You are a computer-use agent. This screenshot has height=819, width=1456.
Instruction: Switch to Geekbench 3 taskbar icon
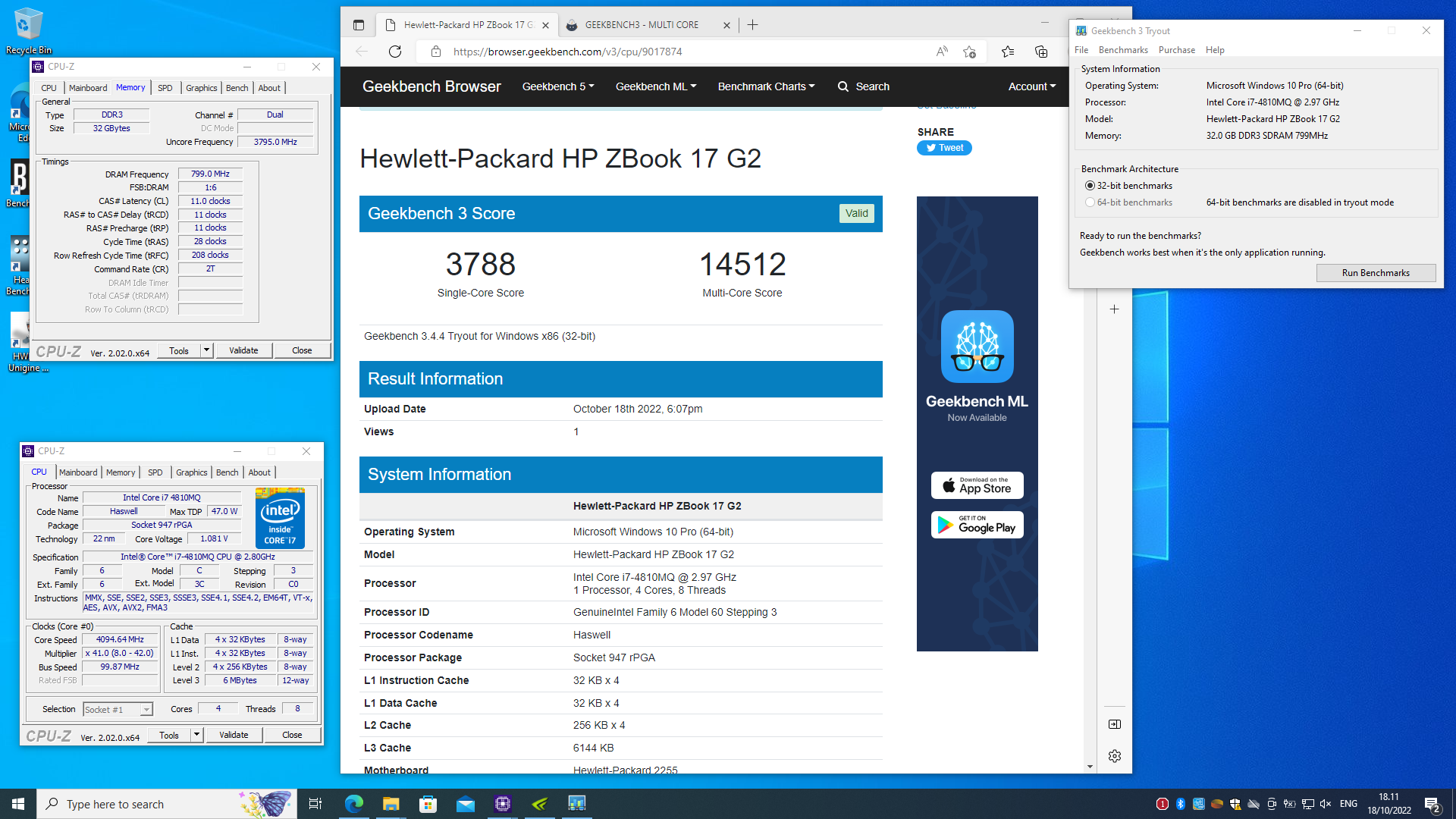[x=577, y=804]
